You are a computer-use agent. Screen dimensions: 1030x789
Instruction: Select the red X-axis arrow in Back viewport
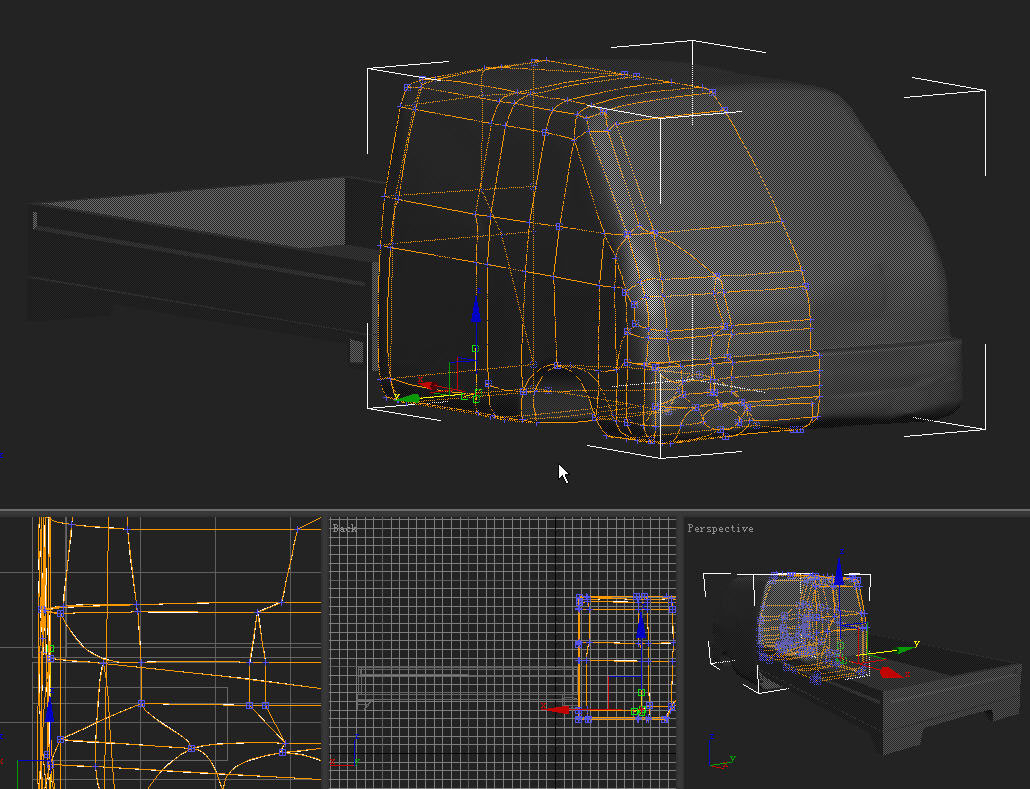[x=558, y=709]
